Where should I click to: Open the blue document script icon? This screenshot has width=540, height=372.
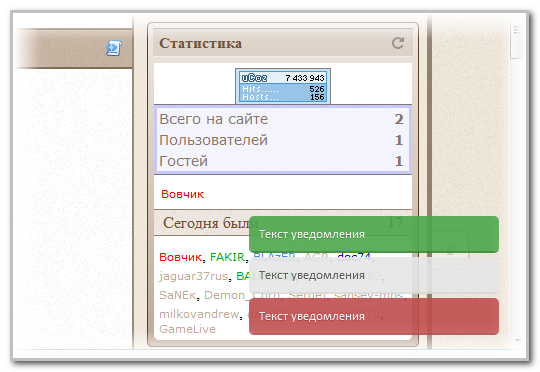coord(114,48)
